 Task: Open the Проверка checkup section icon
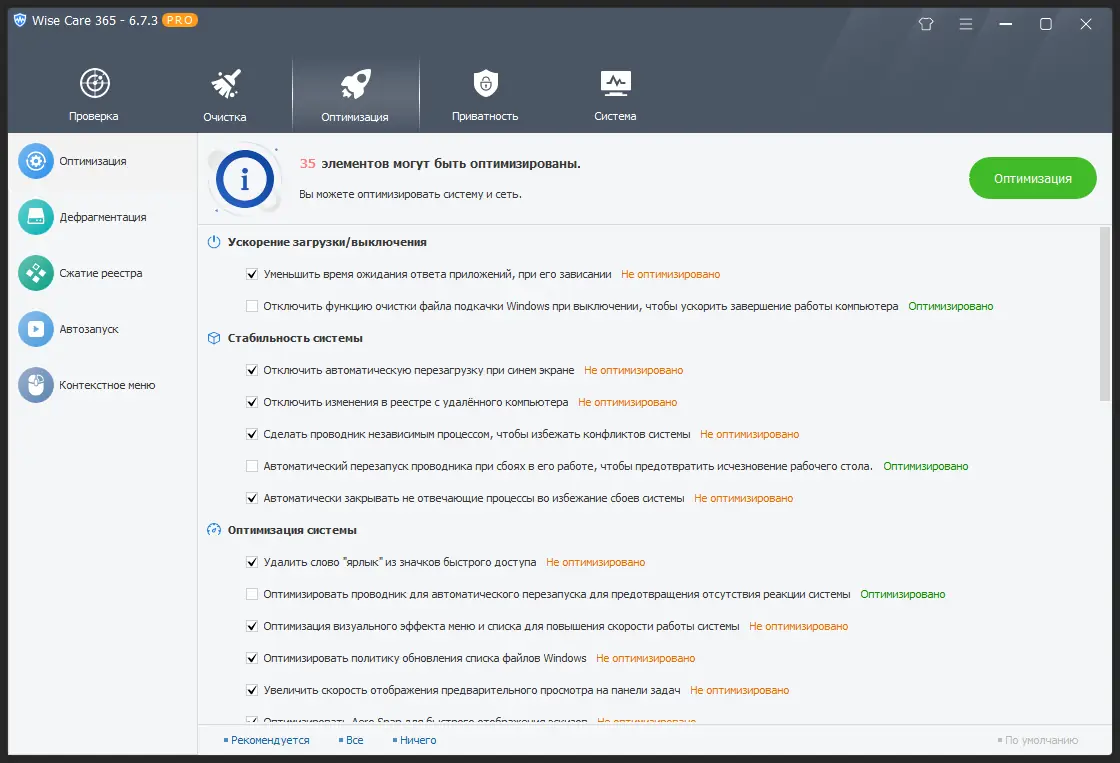pos(94,84)
